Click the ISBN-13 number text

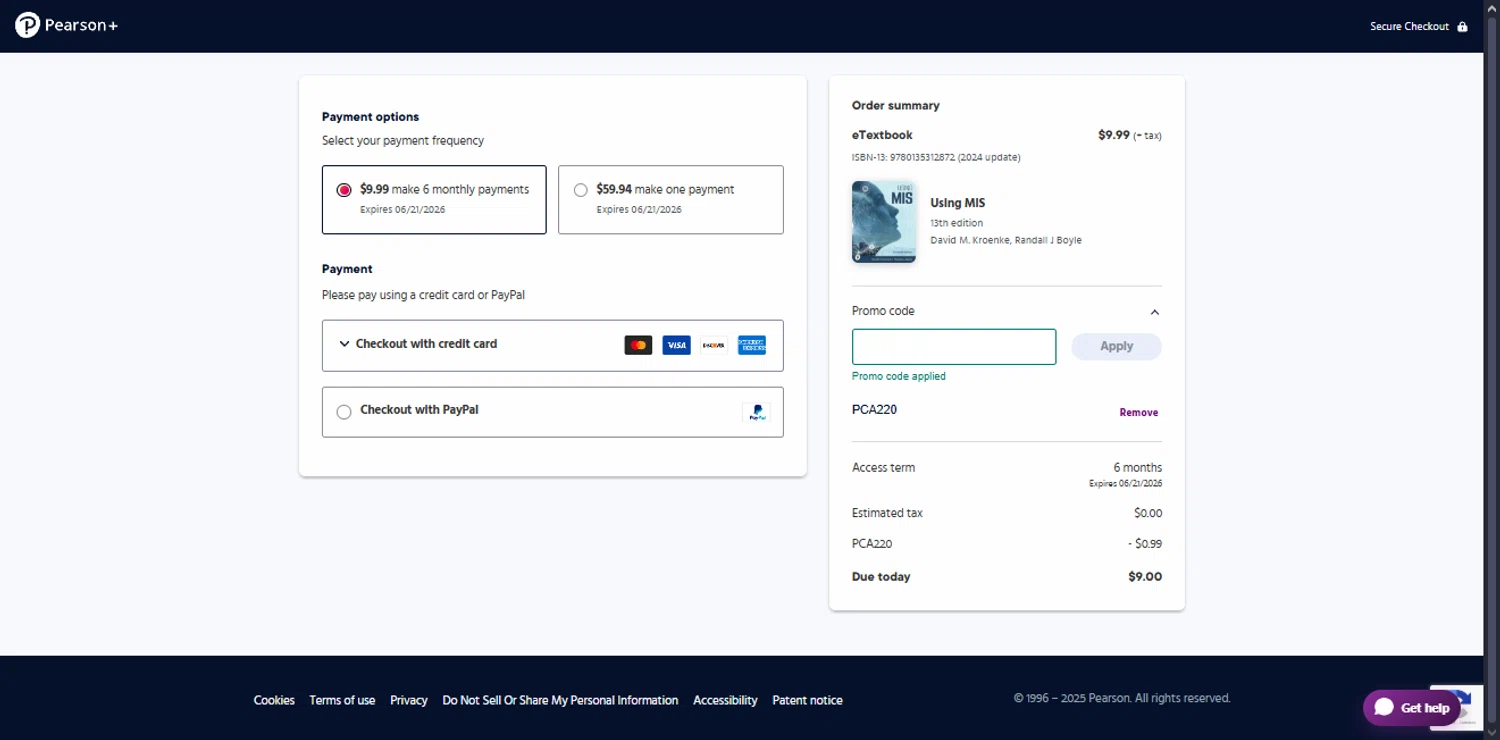click(936, 157)
